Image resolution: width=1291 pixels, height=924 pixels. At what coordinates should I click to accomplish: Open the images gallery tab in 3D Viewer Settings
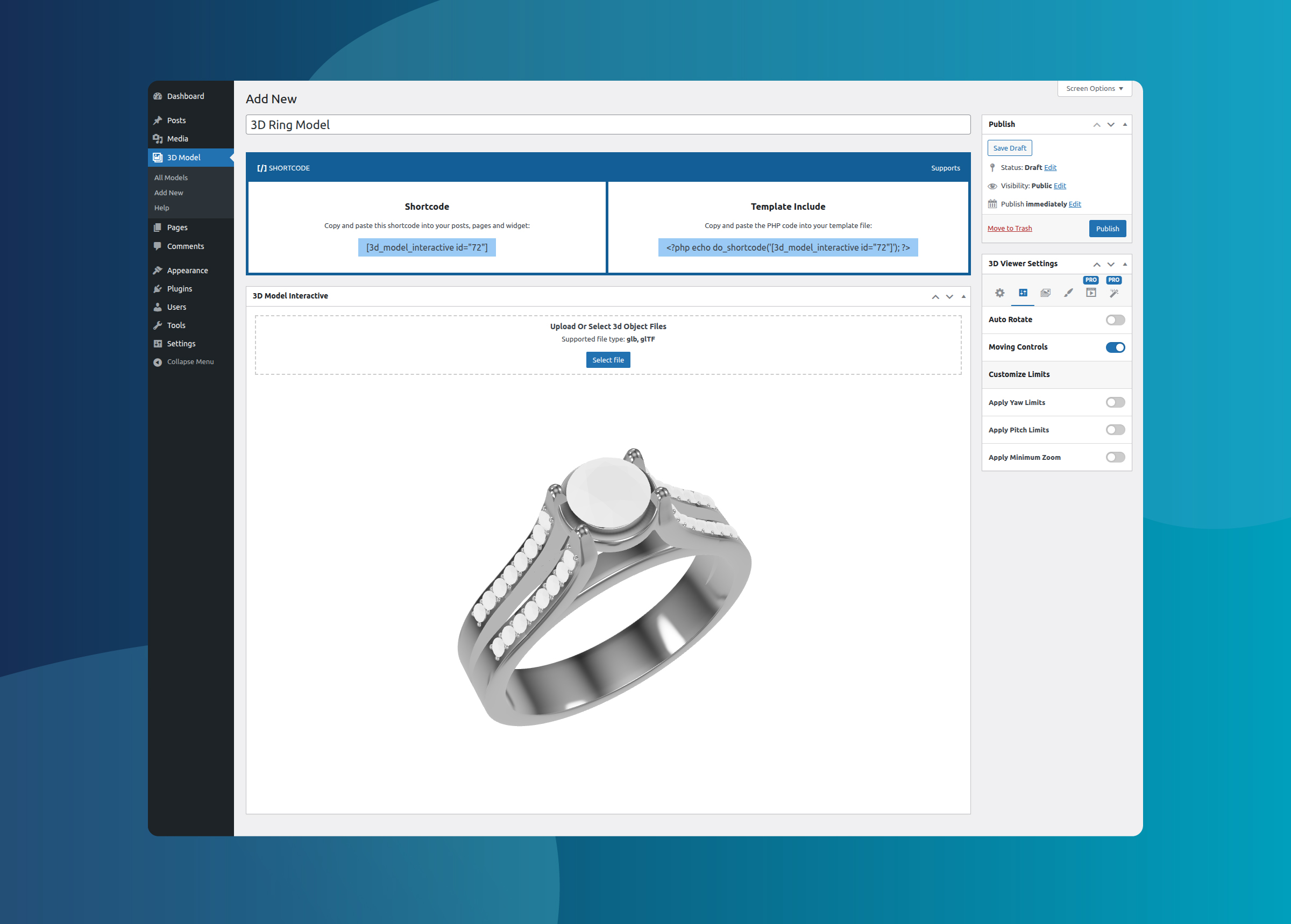[1046, 293]
